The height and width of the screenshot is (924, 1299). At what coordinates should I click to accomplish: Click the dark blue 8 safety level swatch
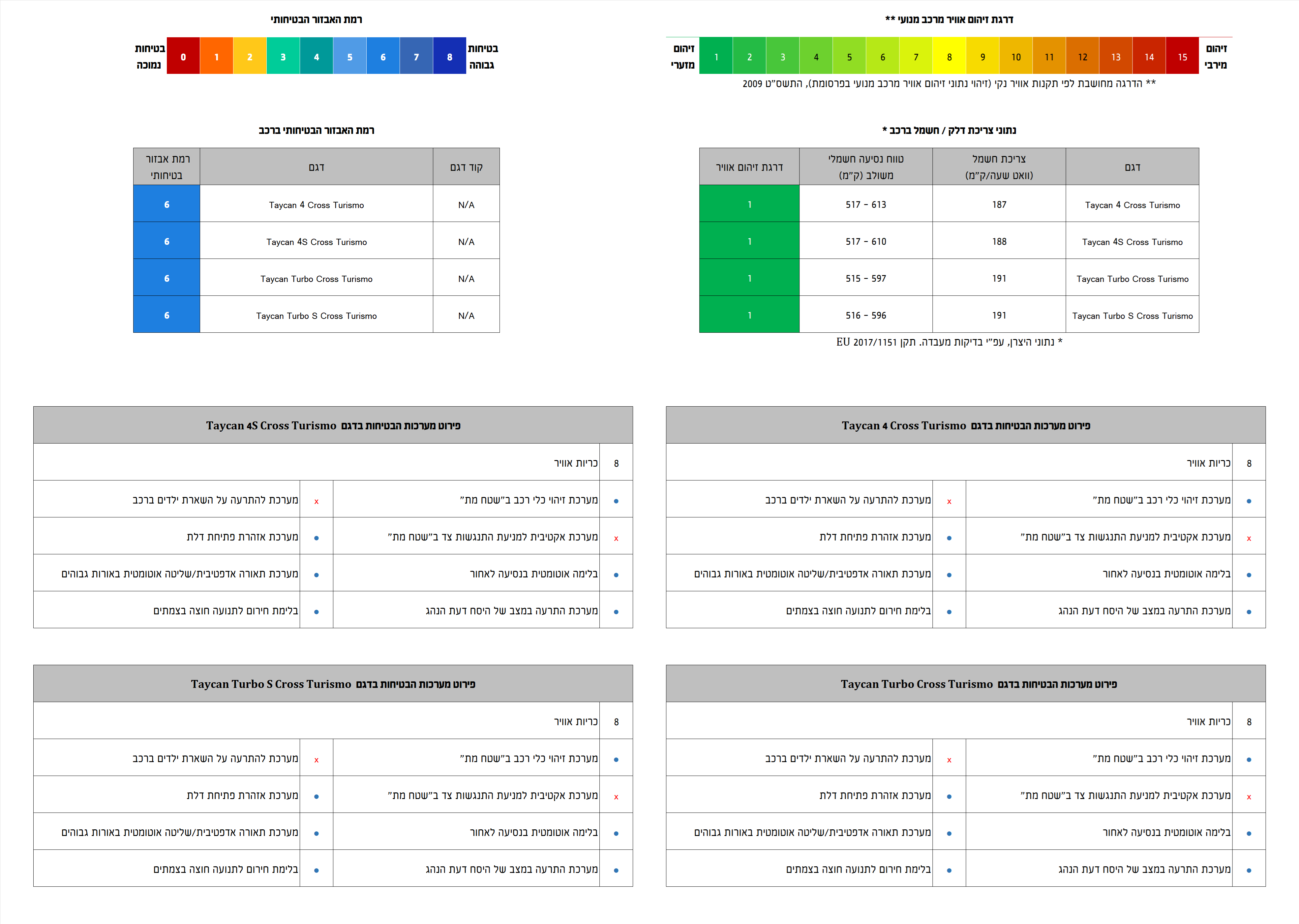pyautogui.click(x=449, y=56)
